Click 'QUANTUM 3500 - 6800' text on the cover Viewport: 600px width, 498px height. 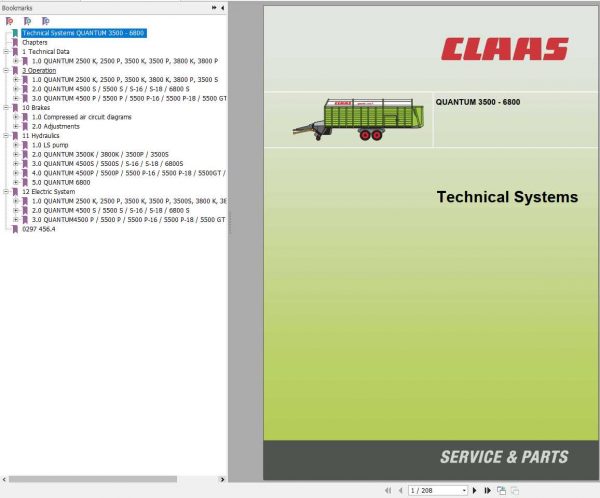478,102
